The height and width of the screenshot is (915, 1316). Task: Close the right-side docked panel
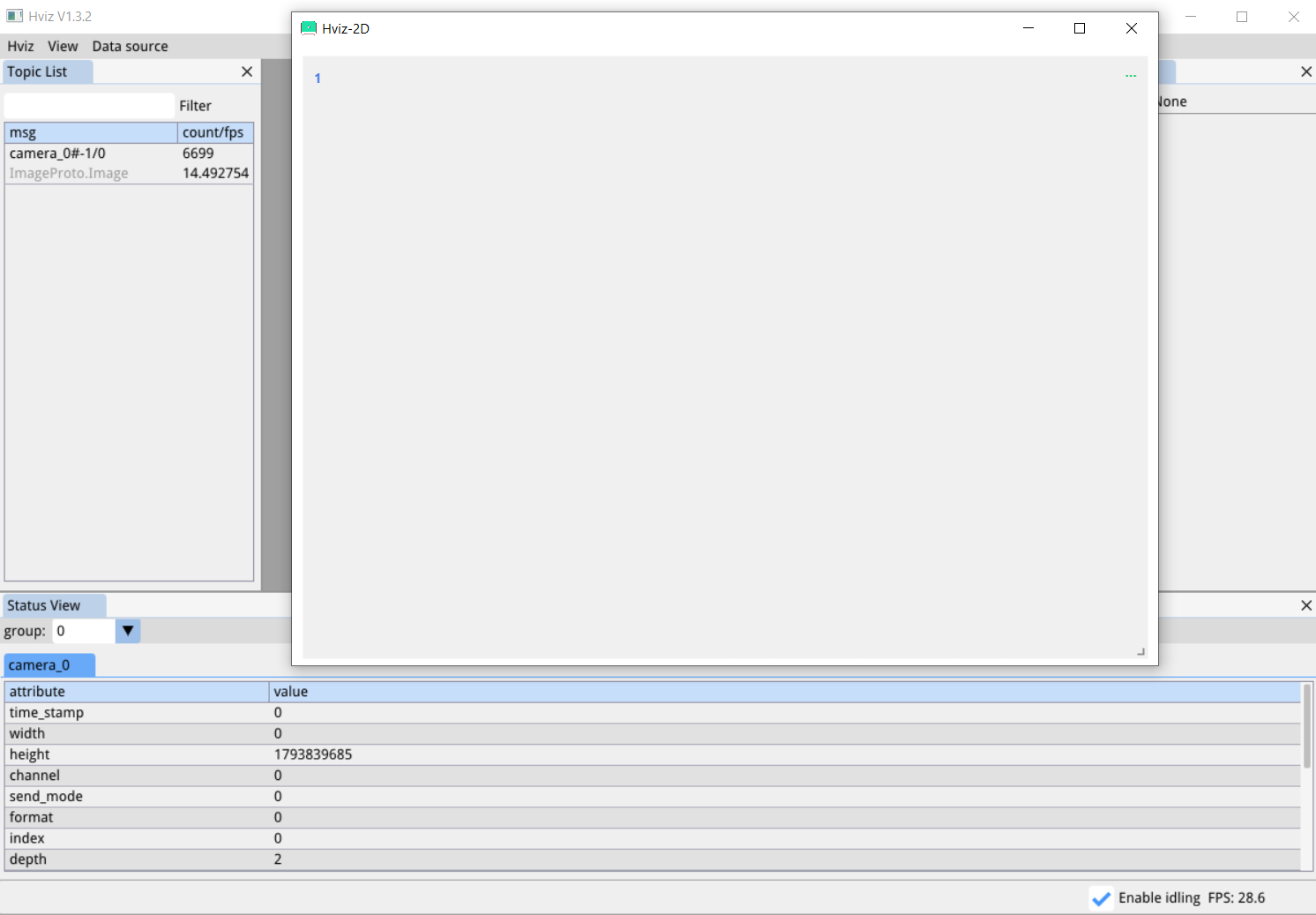click(x=1306, y=71)
